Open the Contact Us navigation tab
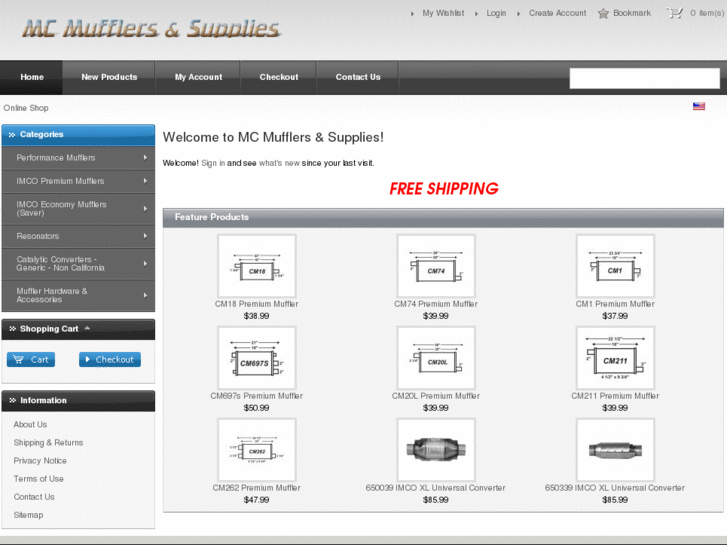The width and height of the screenshot is (727, 545). click(x=358, y=77)
